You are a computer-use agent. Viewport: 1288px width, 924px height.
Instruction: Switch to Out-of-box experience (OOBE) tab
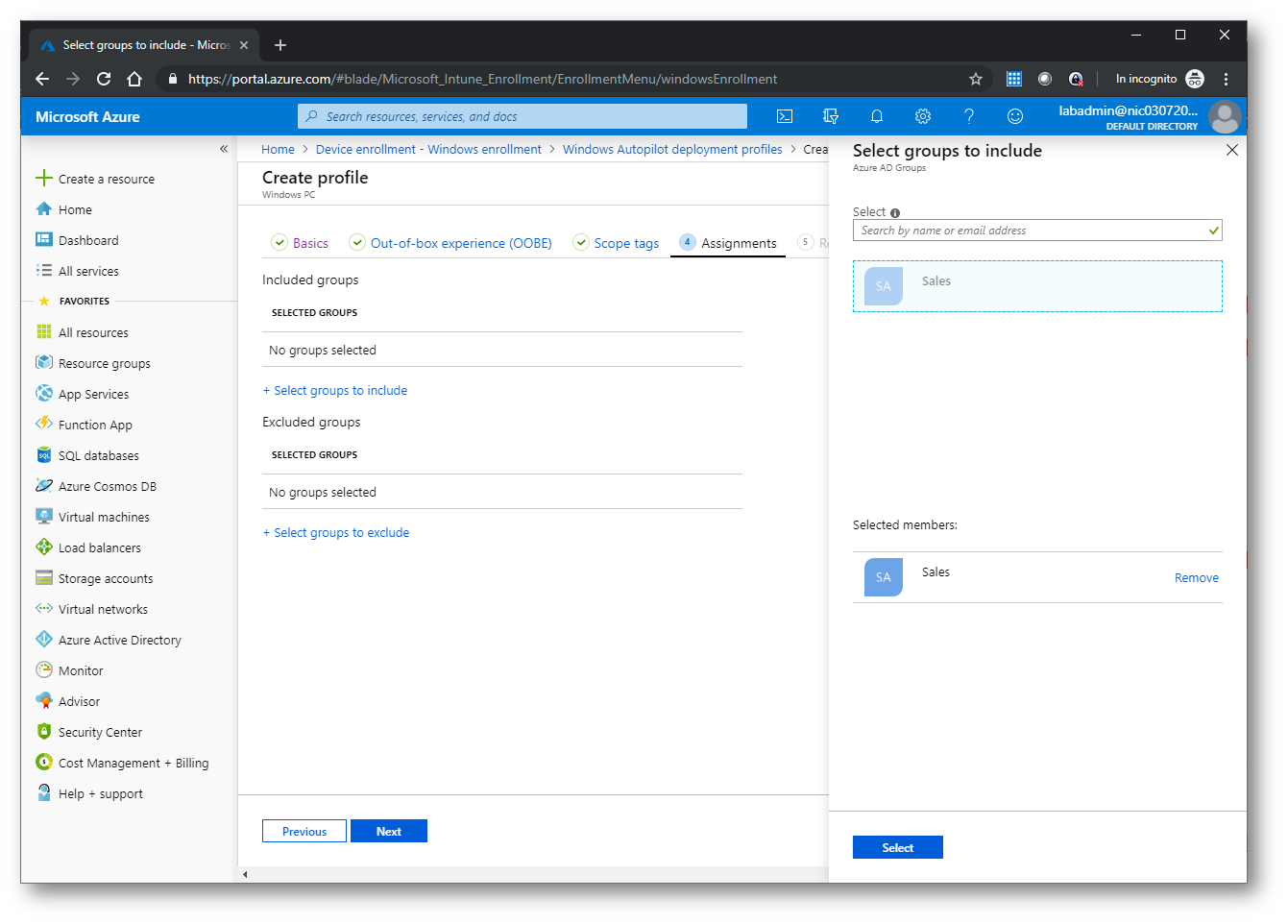pyautogui.click(x=450, y=243)
